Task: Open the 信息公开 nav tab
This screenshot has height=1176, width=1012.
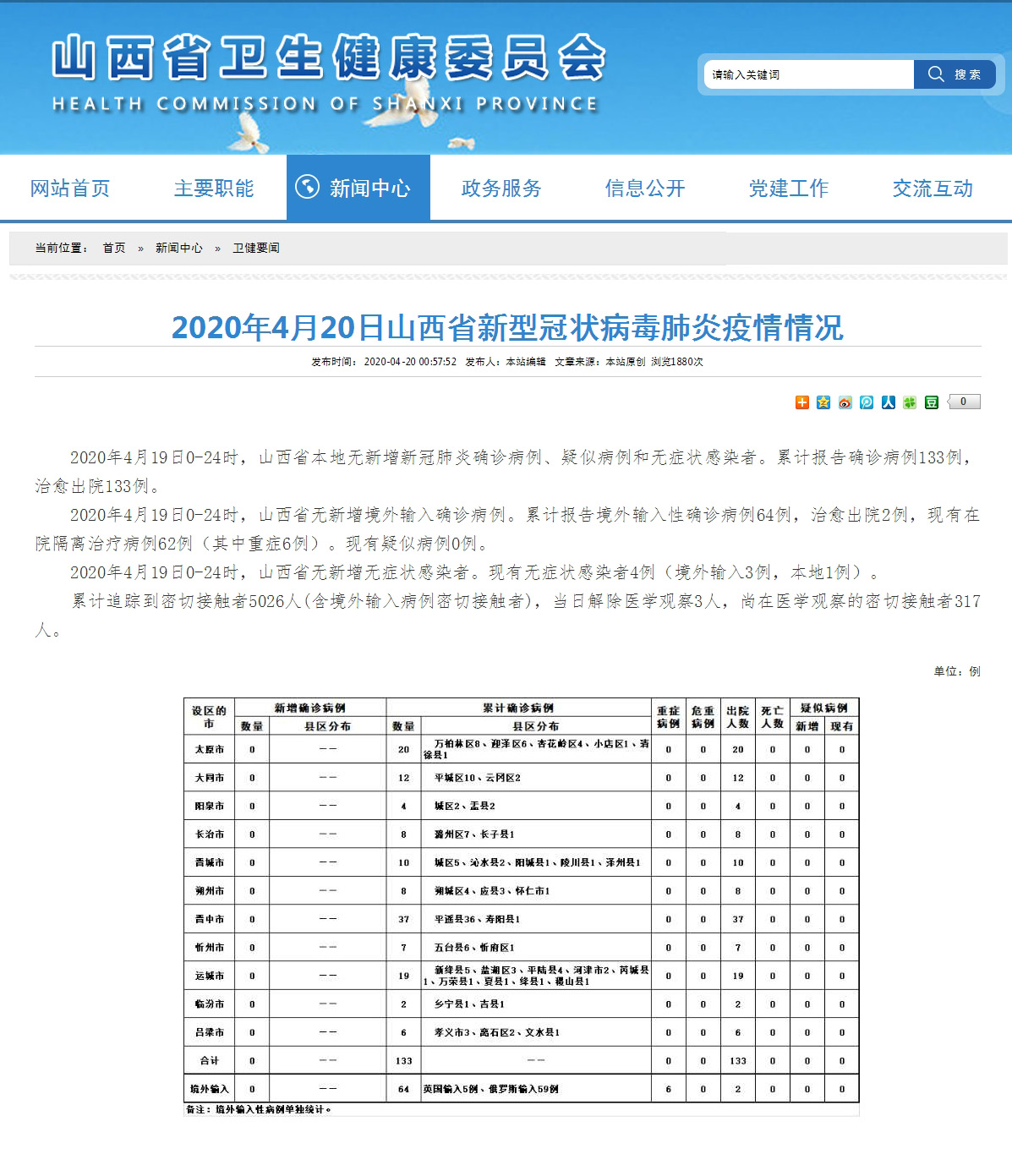Action: pyautogui.click(x=645, y=189)
